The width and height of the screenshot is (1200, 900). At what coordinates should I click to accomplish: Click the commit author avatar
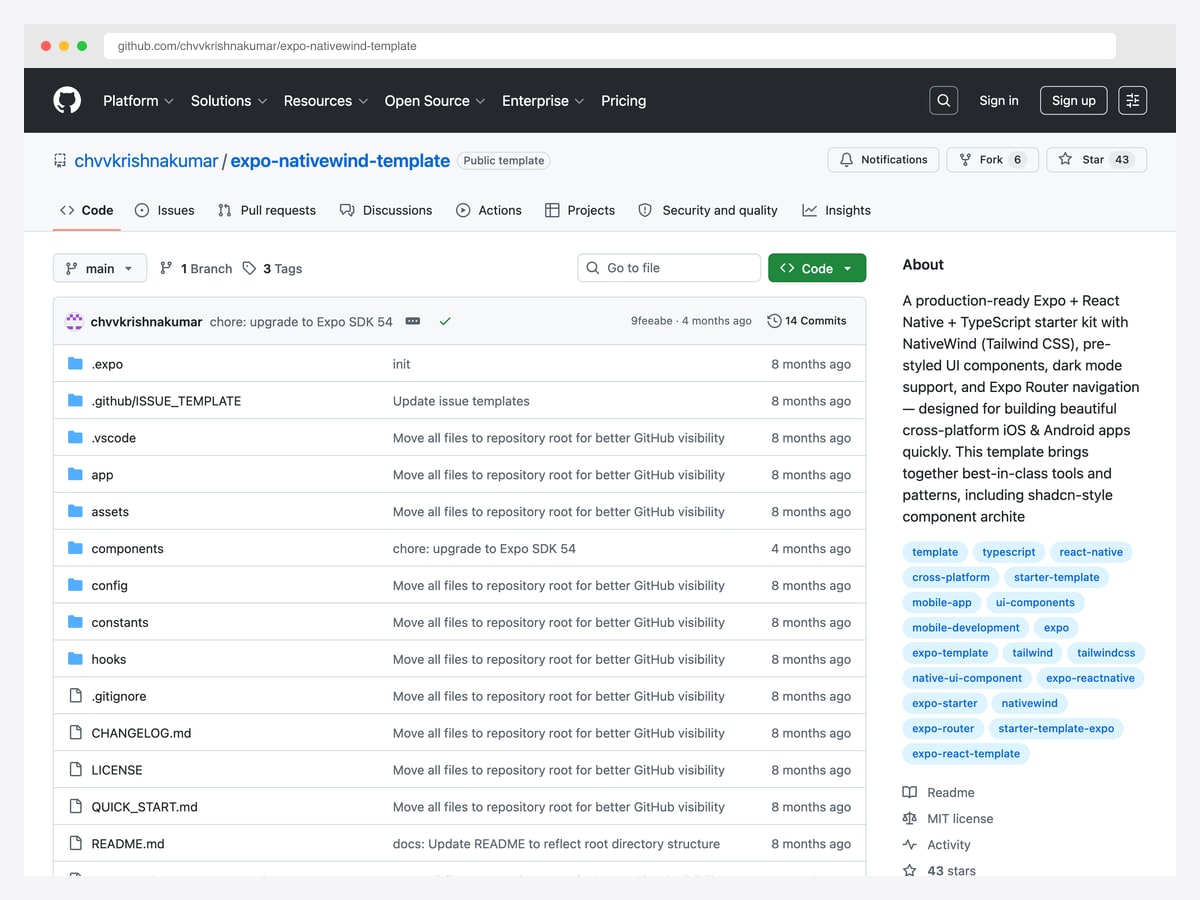pos(75,321)
